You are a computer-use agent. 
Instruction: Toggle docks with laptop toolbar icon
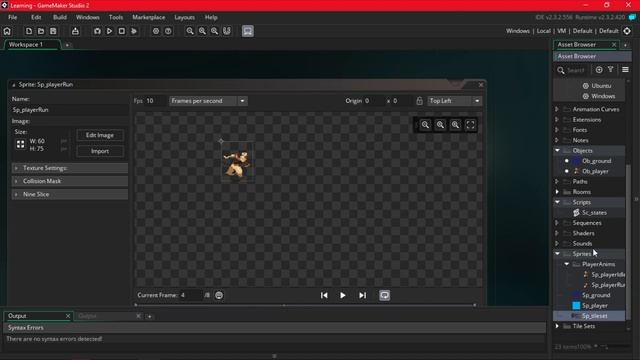click(x=248, y=31)
